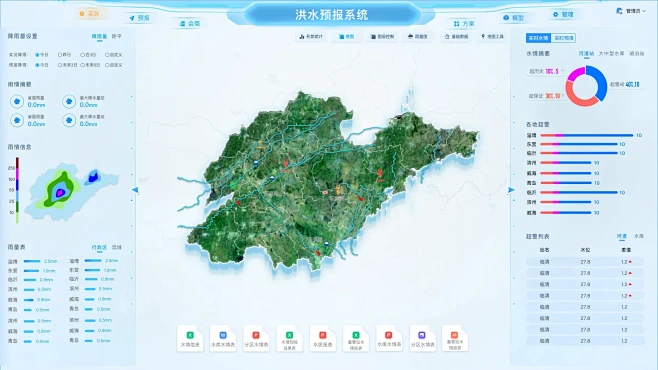The height and width of the screenshot is (370, 658).
Task: Open the green 重要站水情报表 Excel file
Action: pyautogui.click(x=356, y=339)
